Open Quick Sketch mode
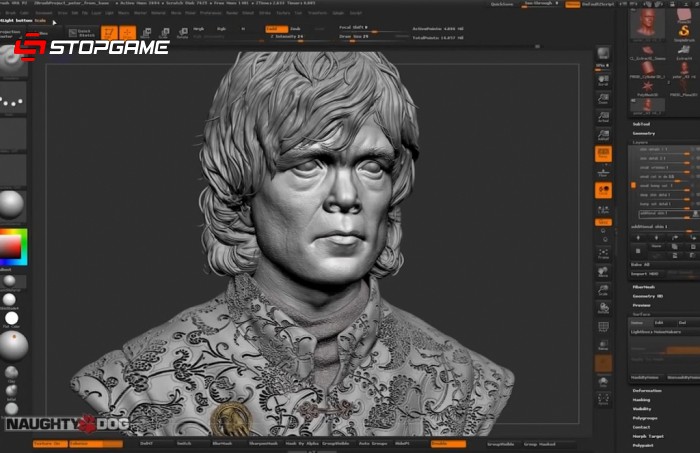700x453 pixels. click(82, 33)
